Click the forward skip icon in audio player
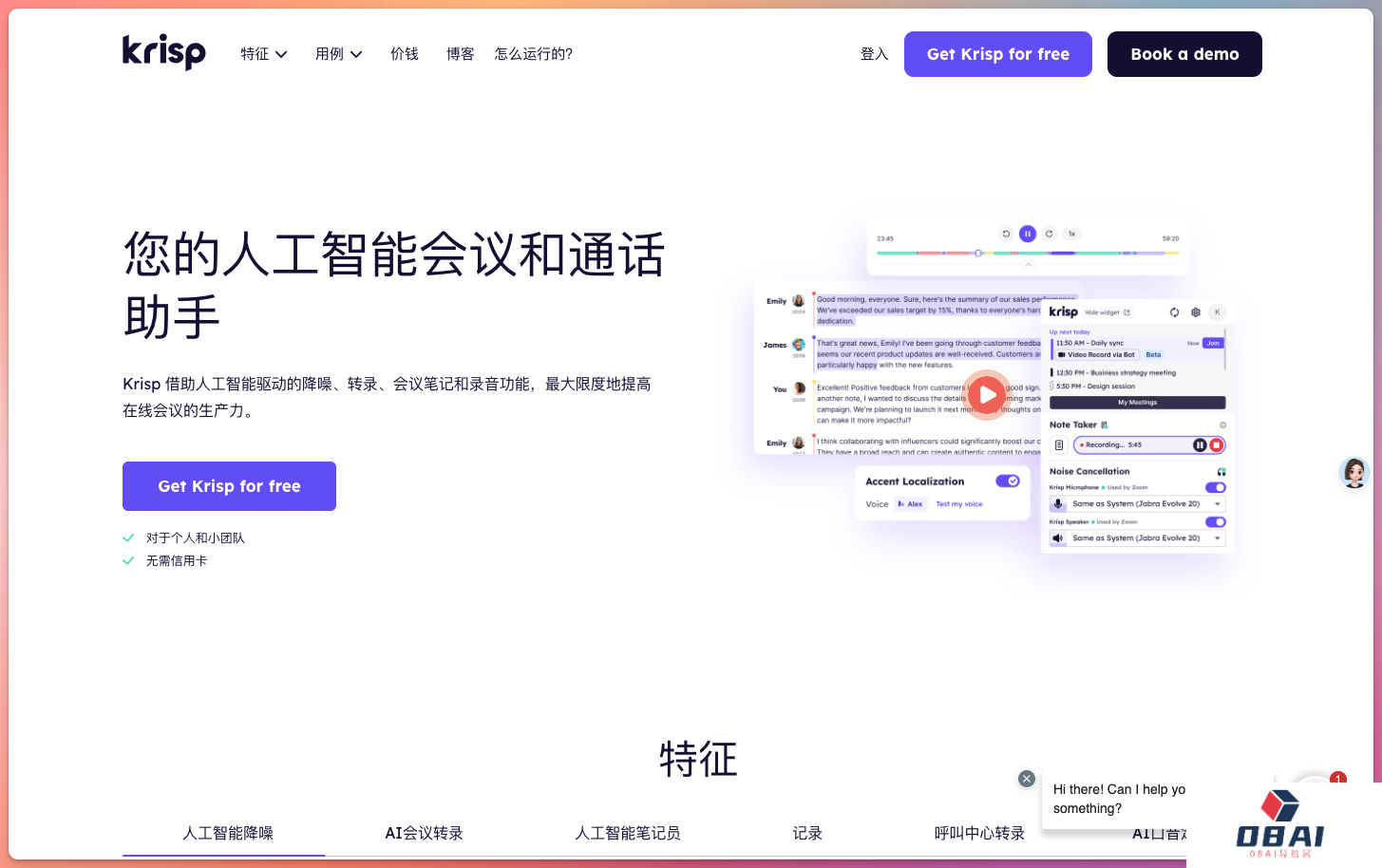The width and height of the screenshot is (1382, 868). tap(1049, 234)
